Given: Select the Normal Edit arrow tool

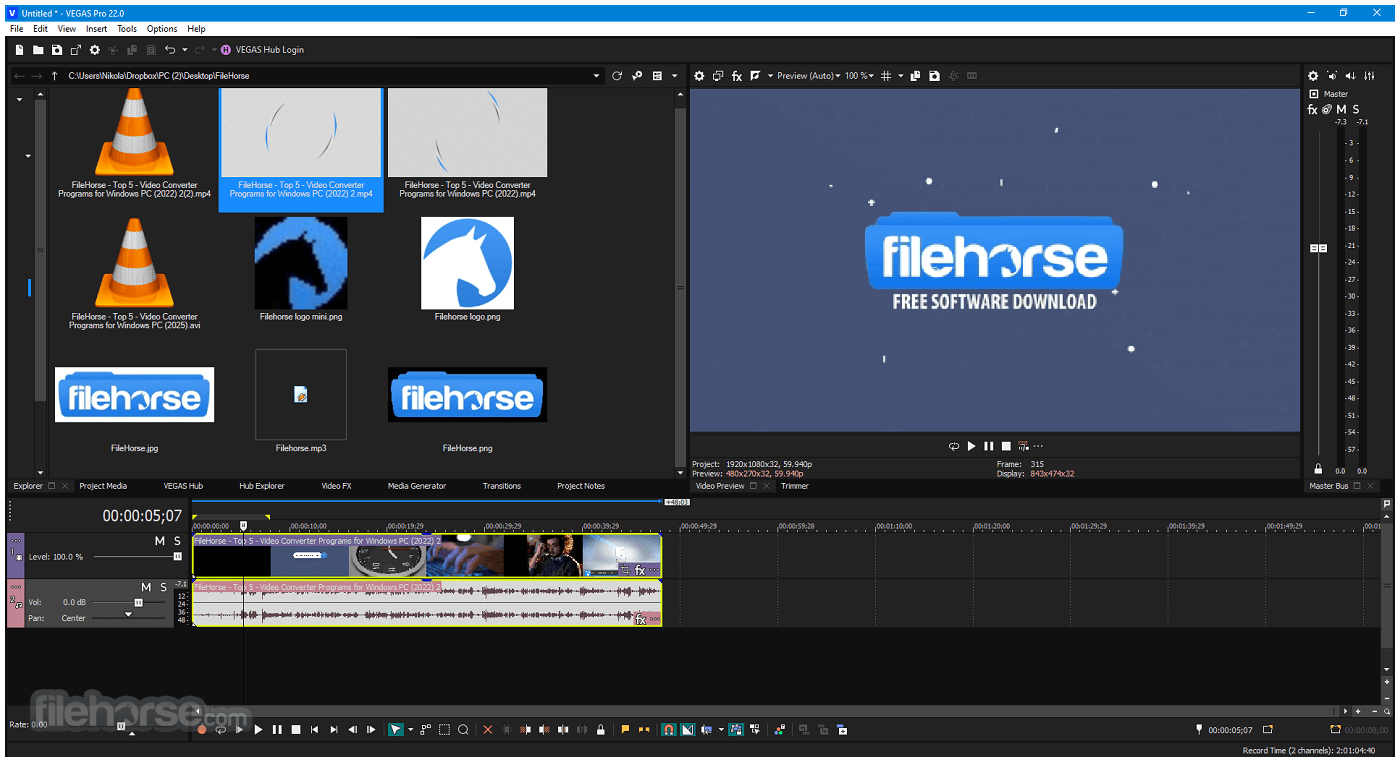Looking at the screenshot, I should (396, 730).
